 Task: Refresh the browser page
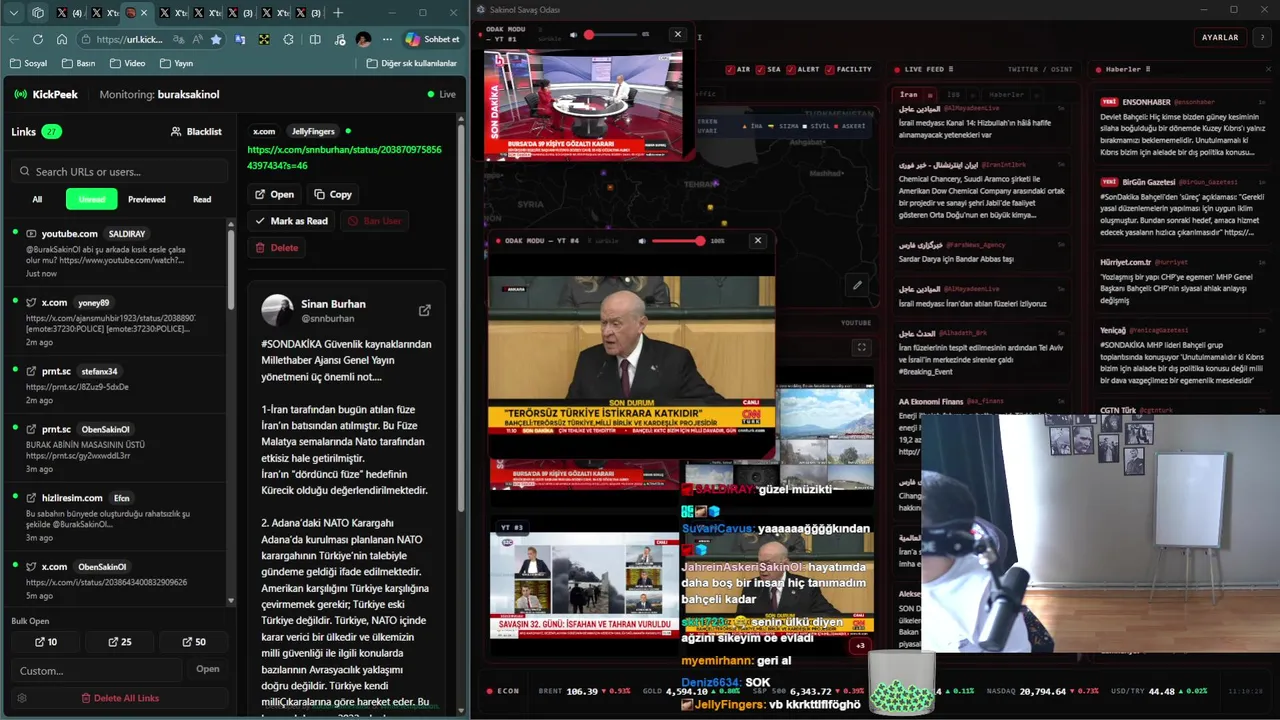click(x=38, y=39)
